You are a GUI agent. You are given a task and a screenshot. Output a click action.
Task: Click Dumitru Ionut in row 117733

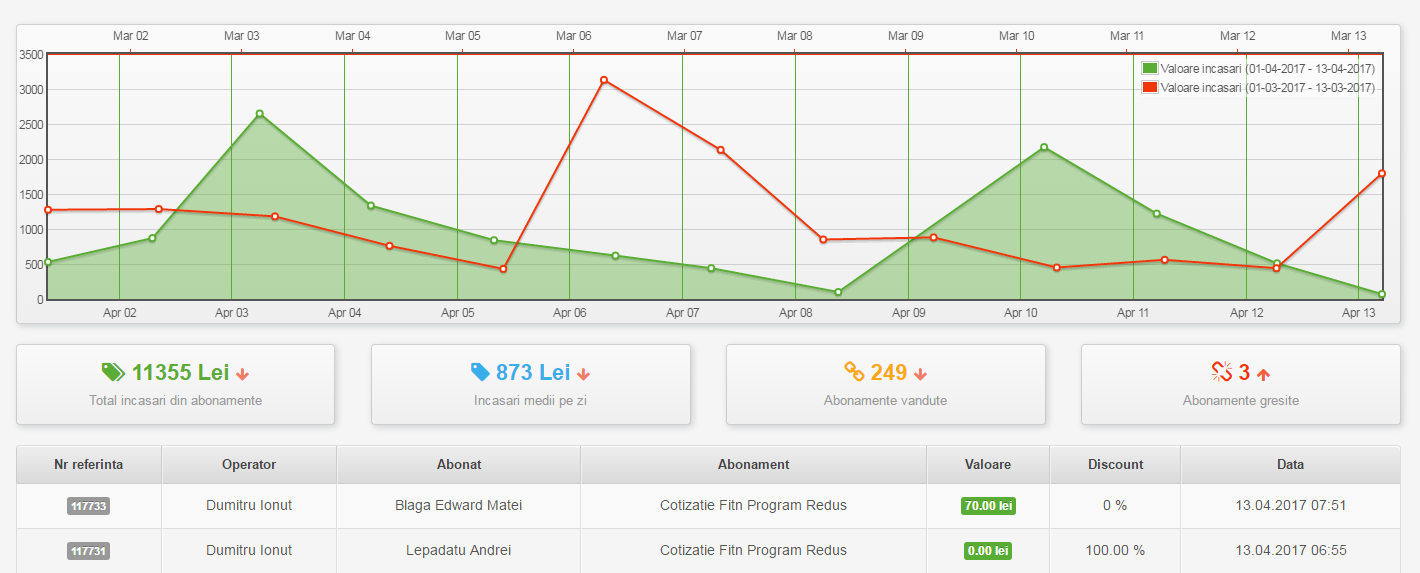point(249,506)
